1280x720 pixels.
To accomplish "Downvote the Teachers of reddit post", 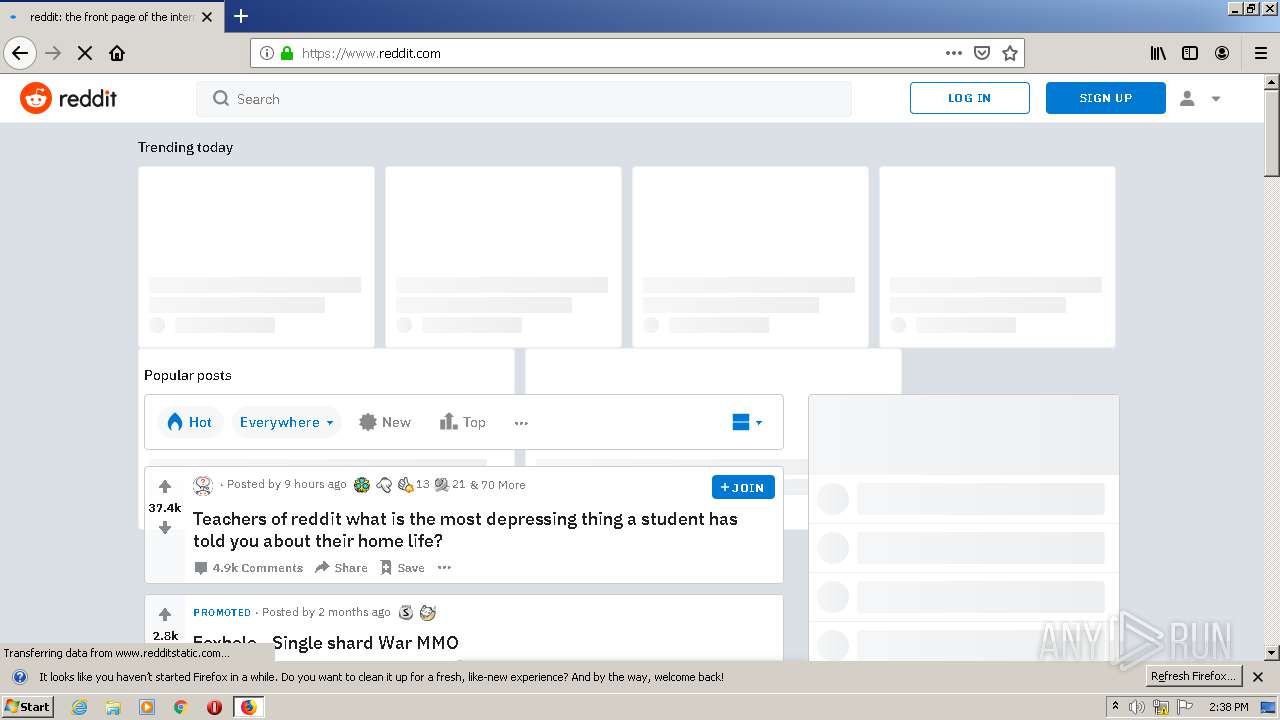I will (x=165, y=528).
